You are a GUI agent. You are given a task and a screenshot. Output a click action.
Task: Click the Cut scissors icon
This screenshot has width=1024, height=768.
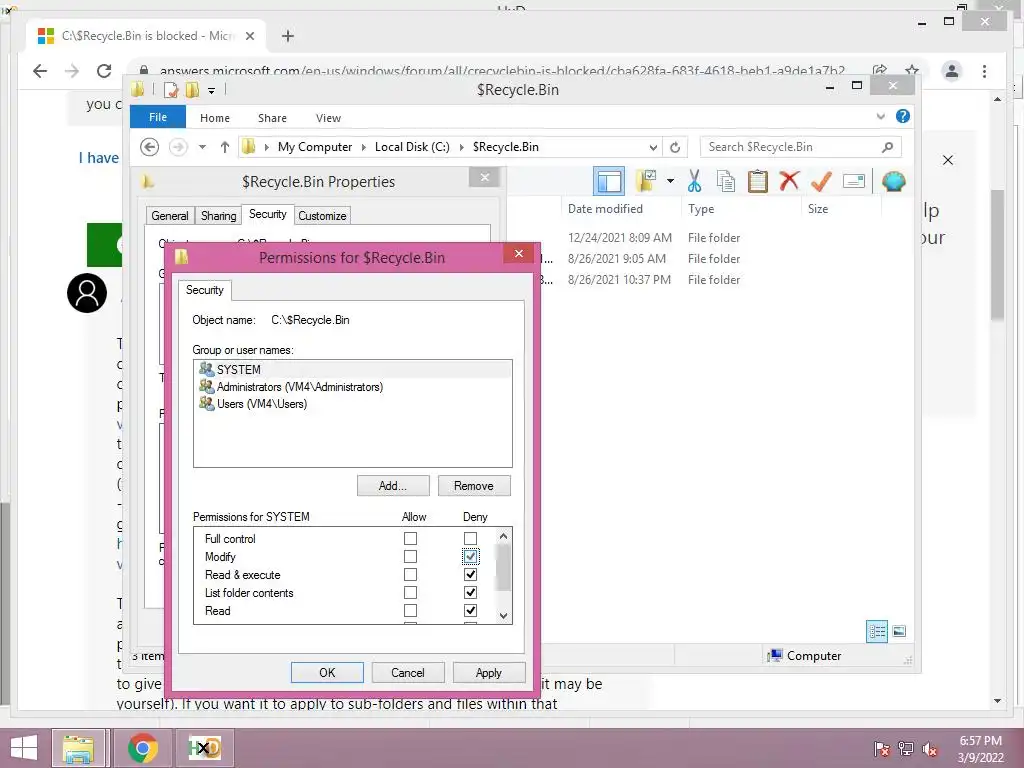[x=694, y=181]
